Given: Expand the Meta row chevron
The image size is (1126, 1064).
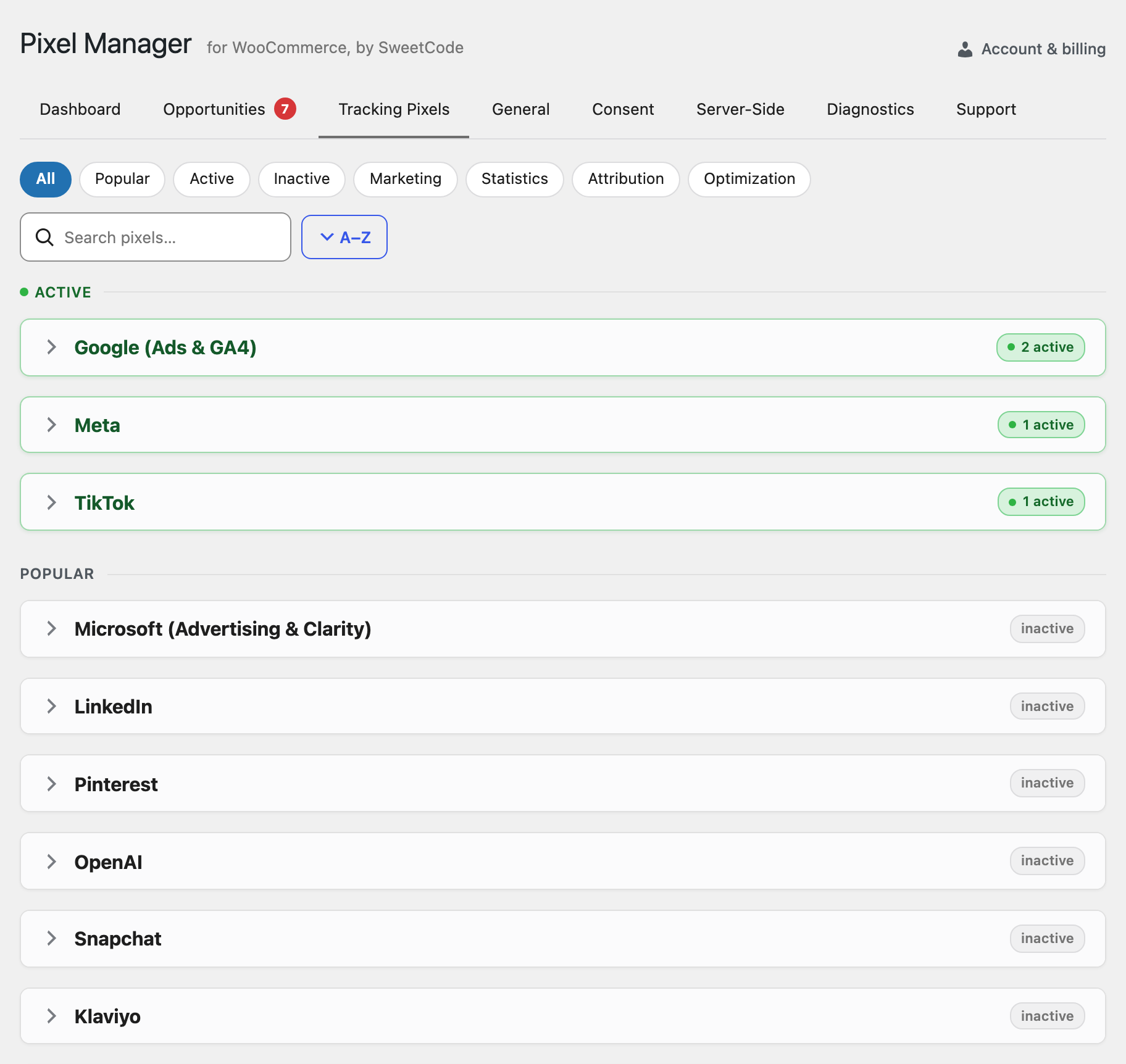Looking at the screenshot, I should pyautogui.click(x=52, y=425).
